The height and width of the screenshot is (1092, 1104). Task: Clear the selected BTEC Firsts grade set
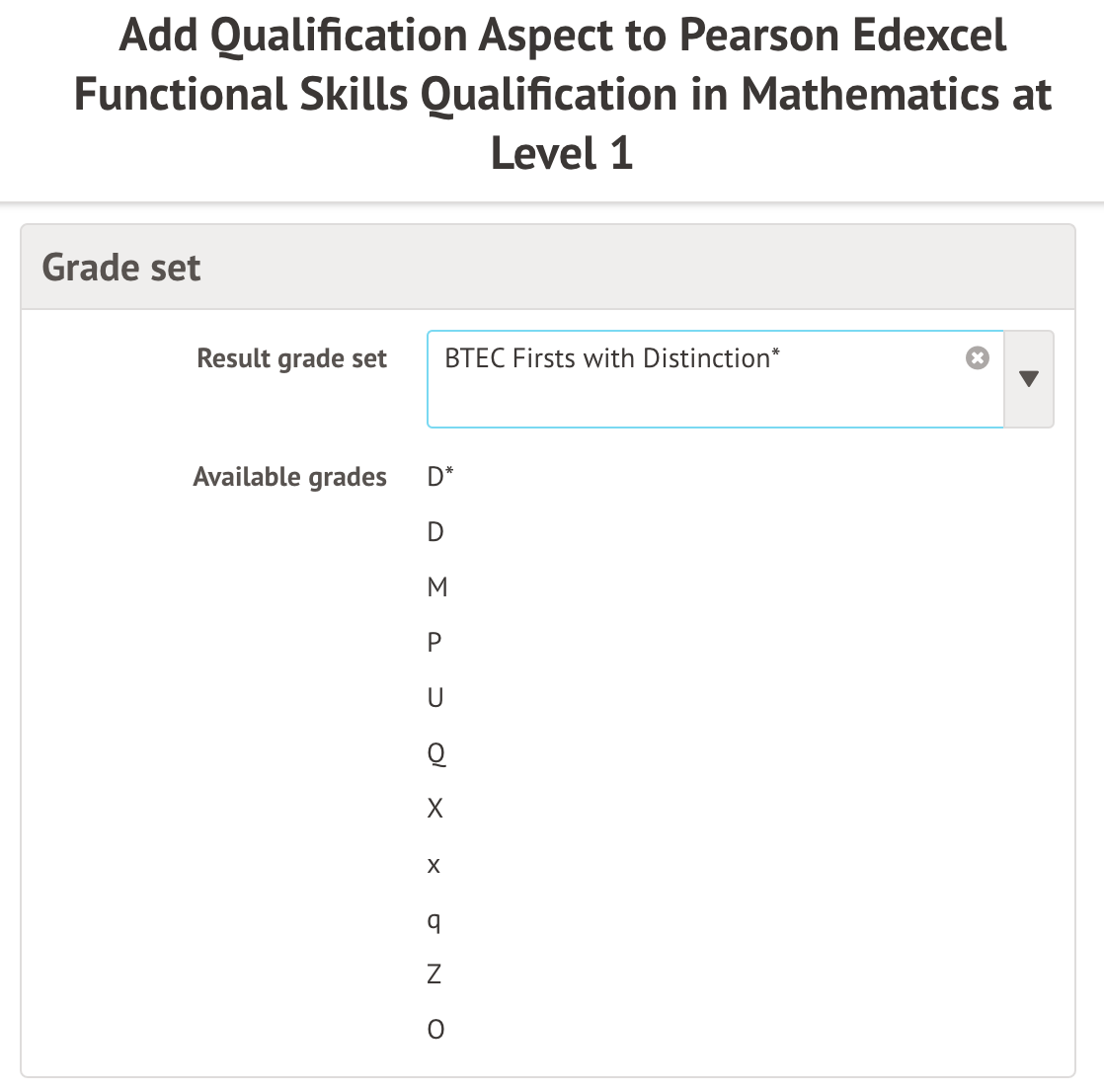[977, 358]
